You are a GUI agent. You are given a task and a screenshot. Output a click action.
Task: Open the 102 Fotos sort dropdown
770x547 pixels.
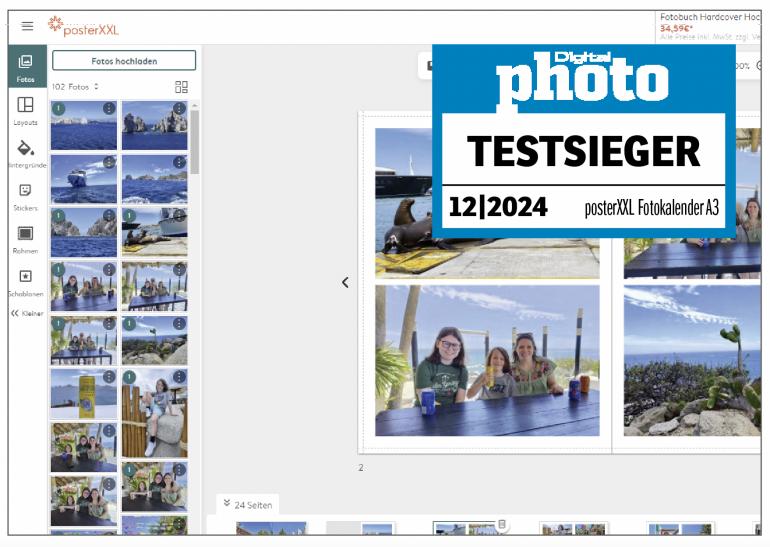tap(76, 87)
